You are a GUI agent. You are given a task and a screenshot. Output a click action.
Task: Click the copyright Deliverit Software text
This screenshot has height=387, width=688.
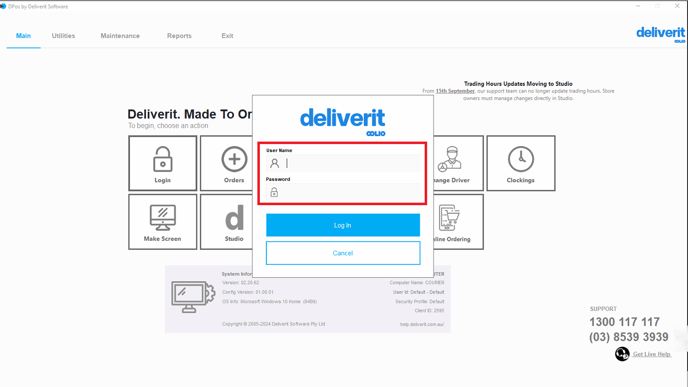click(273, 324)
